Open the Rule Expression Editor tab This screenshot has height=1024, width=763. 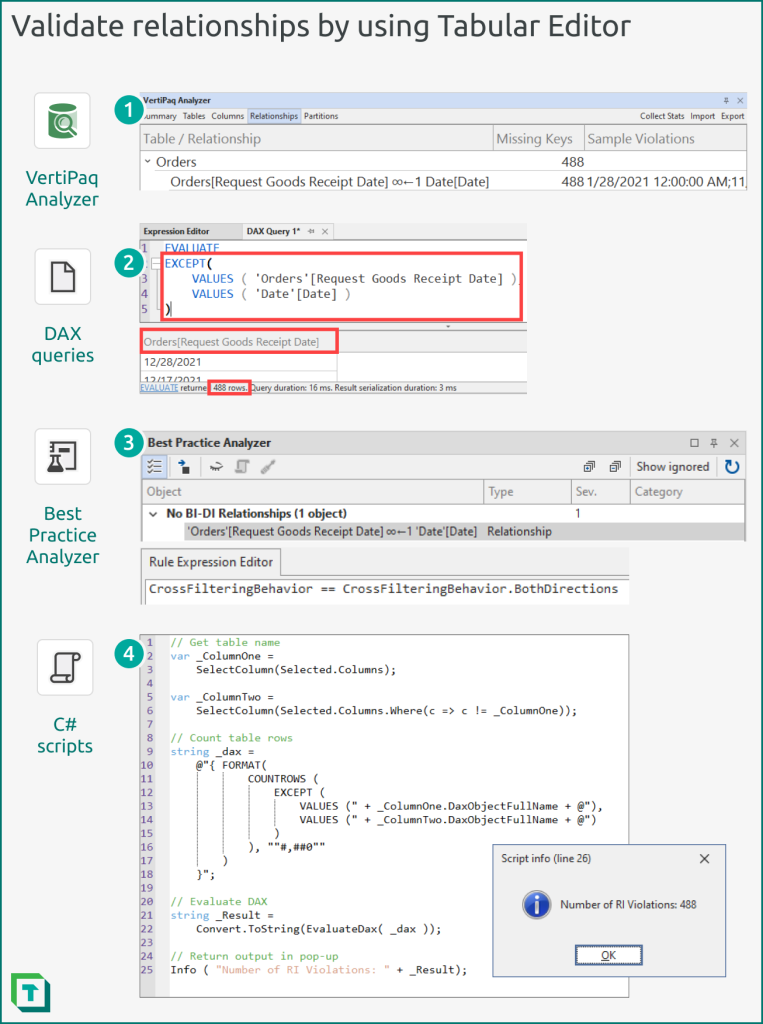point(211,562)
